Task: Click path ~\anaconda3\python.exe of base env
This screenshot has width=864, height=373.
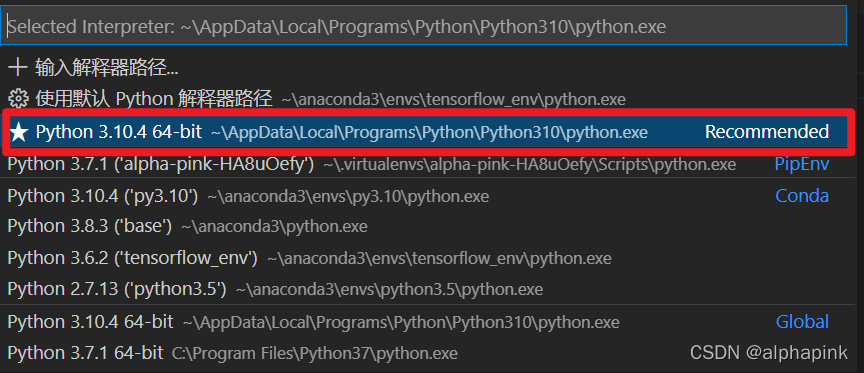Action: coord(274,226)
